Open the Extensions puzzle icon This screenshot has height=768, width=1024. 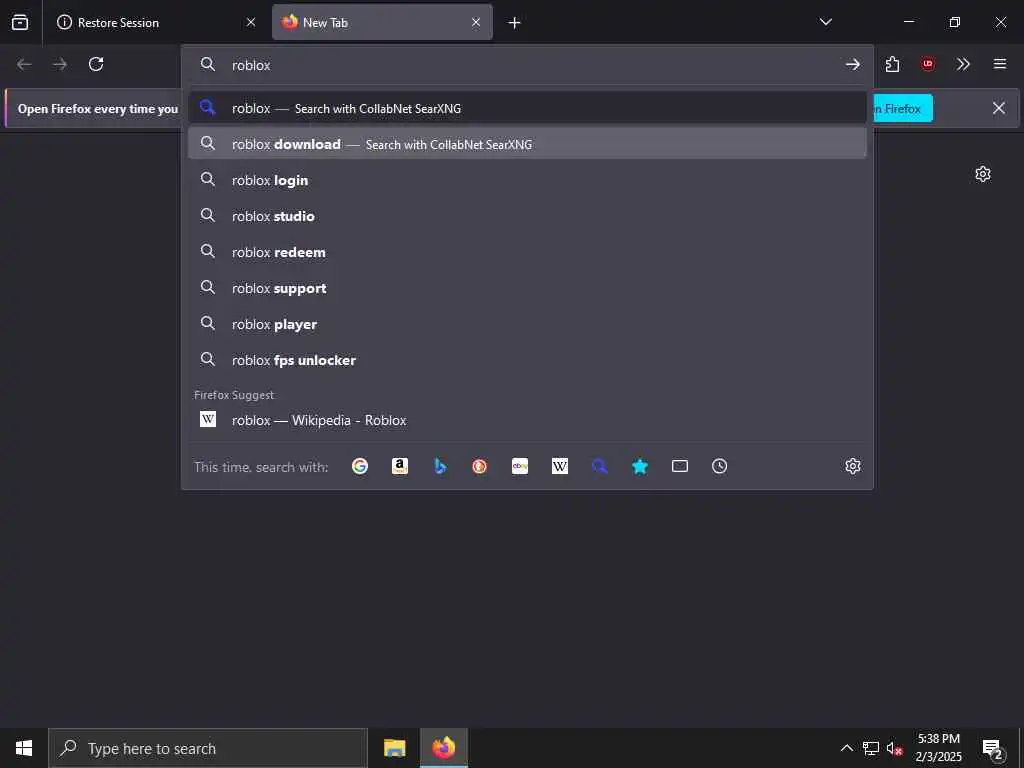click(893, 64)
